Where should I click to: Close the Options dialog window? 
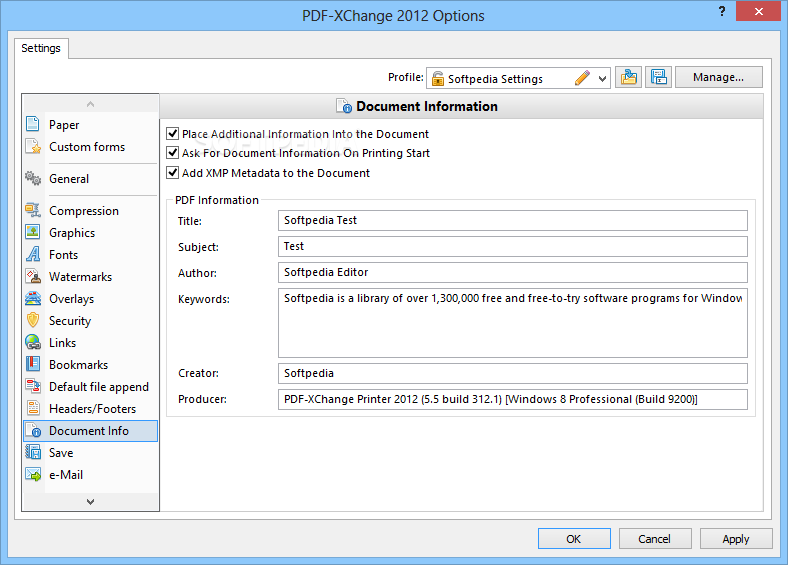(758, 11)
